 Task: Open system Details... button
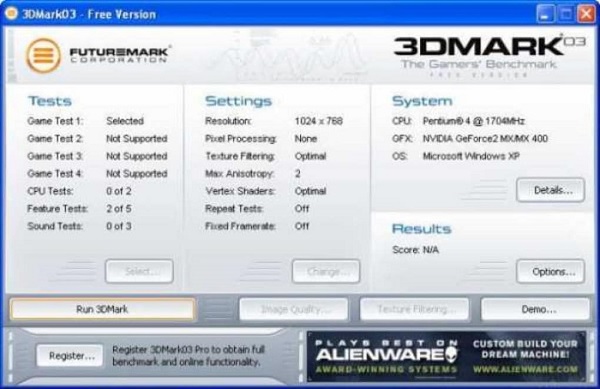tap(551, 190)
